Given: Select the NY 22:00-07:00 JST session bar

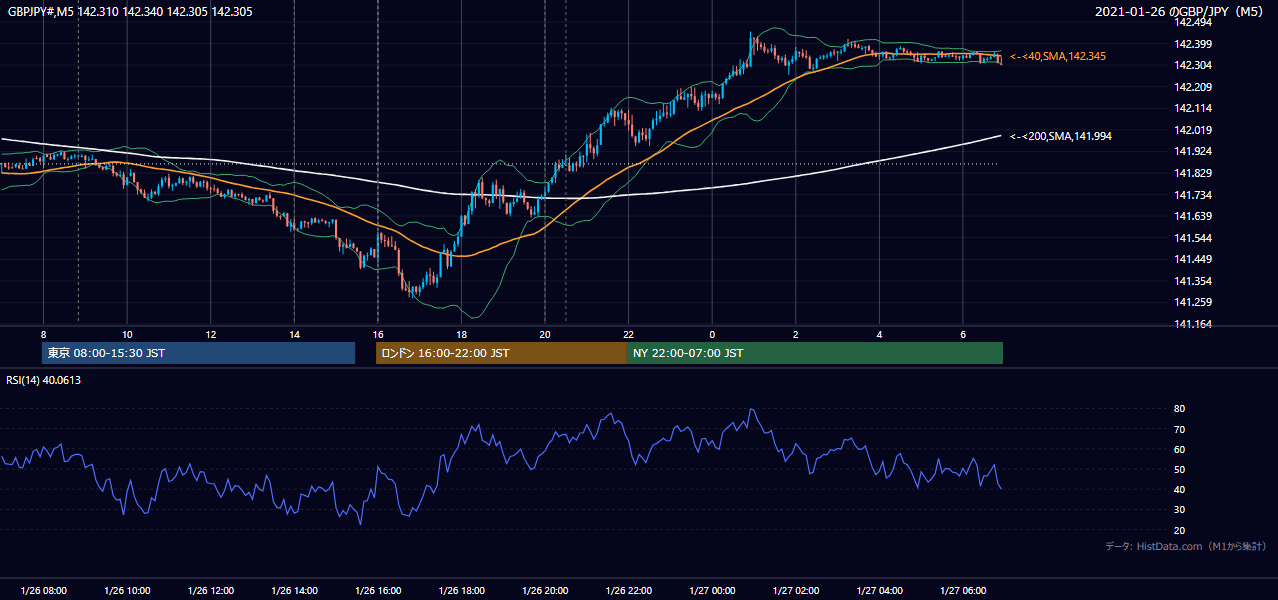Looking at the screenshot, I should point(815,353).
